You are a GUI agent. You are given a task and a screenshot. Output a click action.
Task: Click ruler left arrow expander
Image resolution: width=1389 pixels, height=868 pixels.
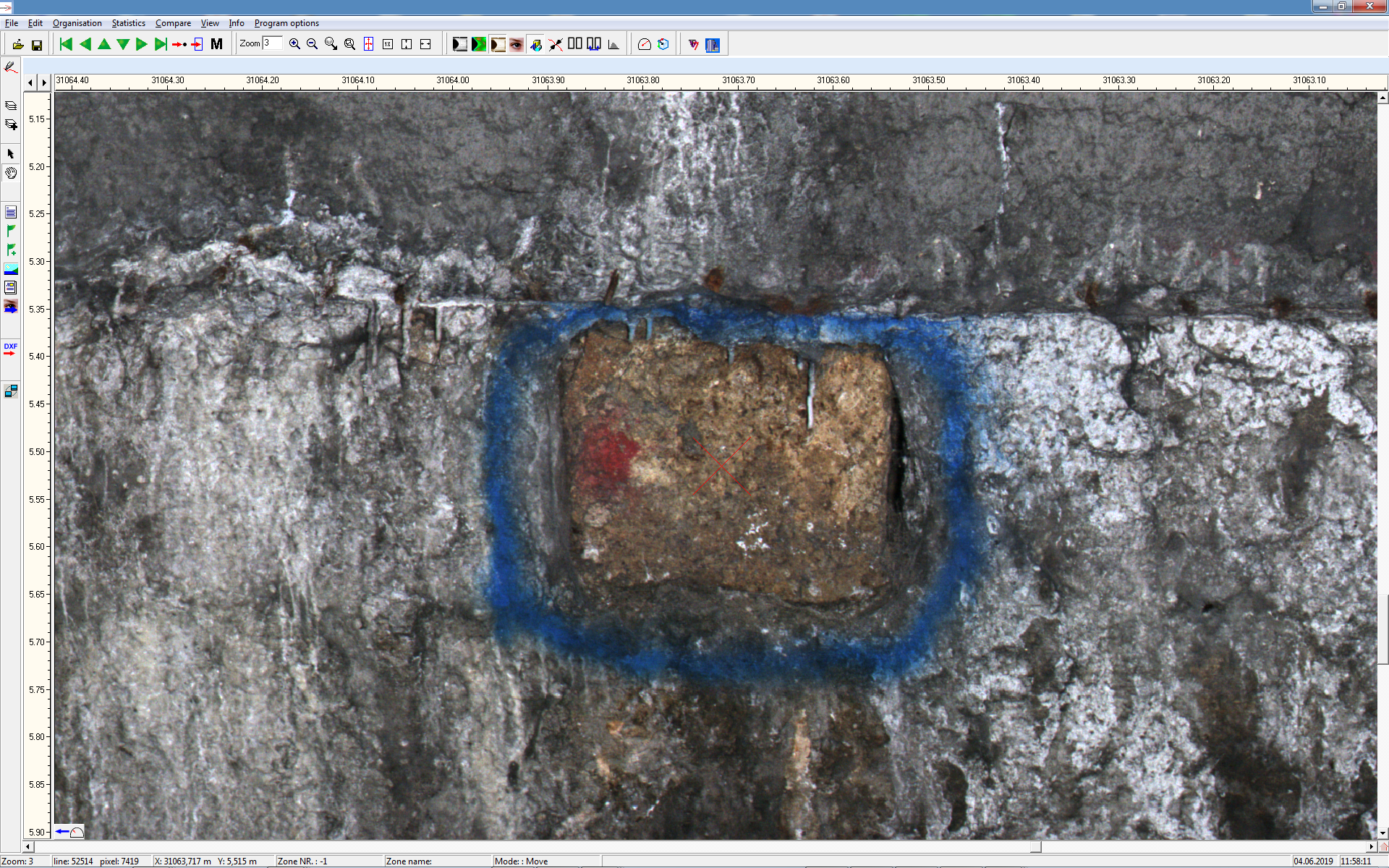(30, 82)
